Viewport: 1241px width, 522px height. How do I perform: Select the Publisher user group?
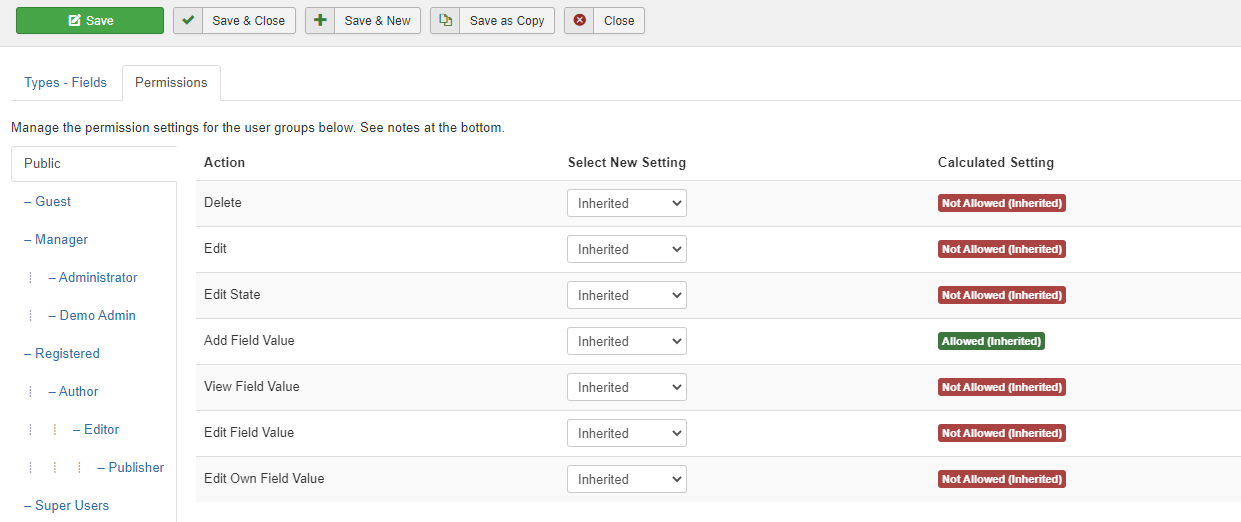coord(136,468)
